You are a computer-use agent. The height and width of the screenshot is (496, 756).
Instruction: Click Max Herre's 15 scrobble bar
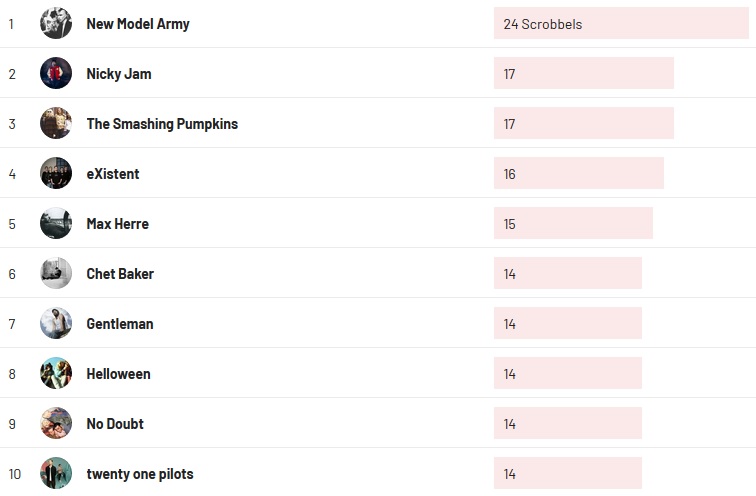tap(573, 223)
